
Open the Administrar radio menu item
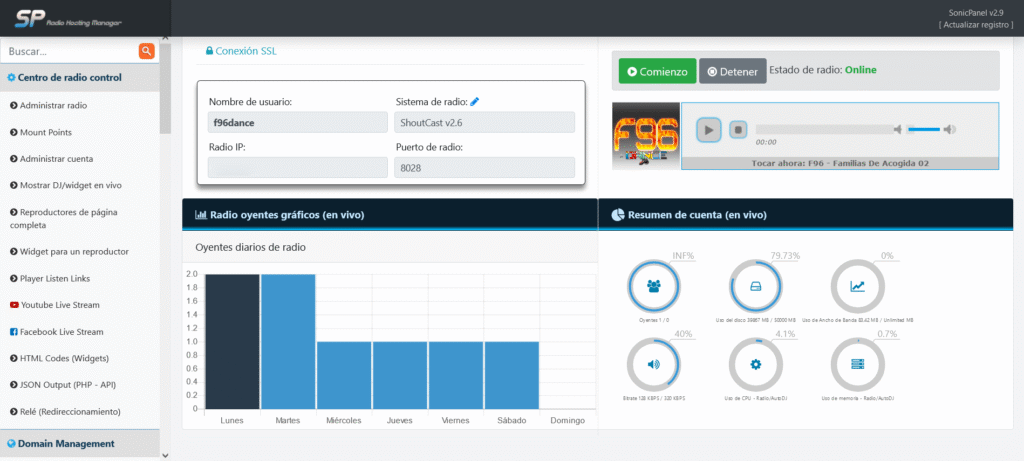(x=53, y=105)
